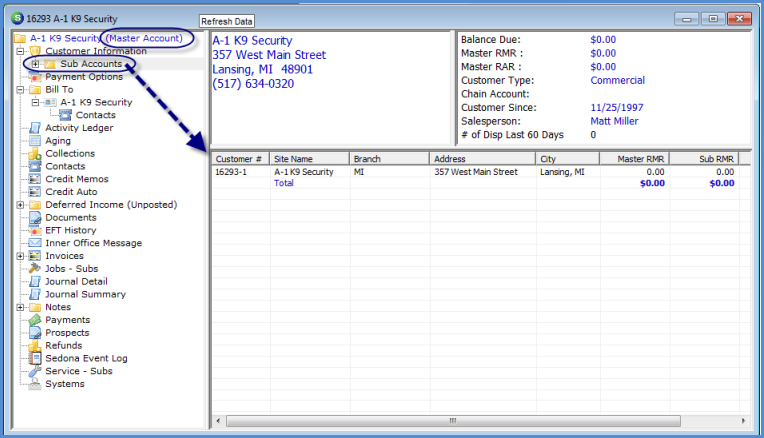The height and width of the screenshot is (438, 764).
Task: Click the Payments cash icon
Action: [x=35, y=320]
